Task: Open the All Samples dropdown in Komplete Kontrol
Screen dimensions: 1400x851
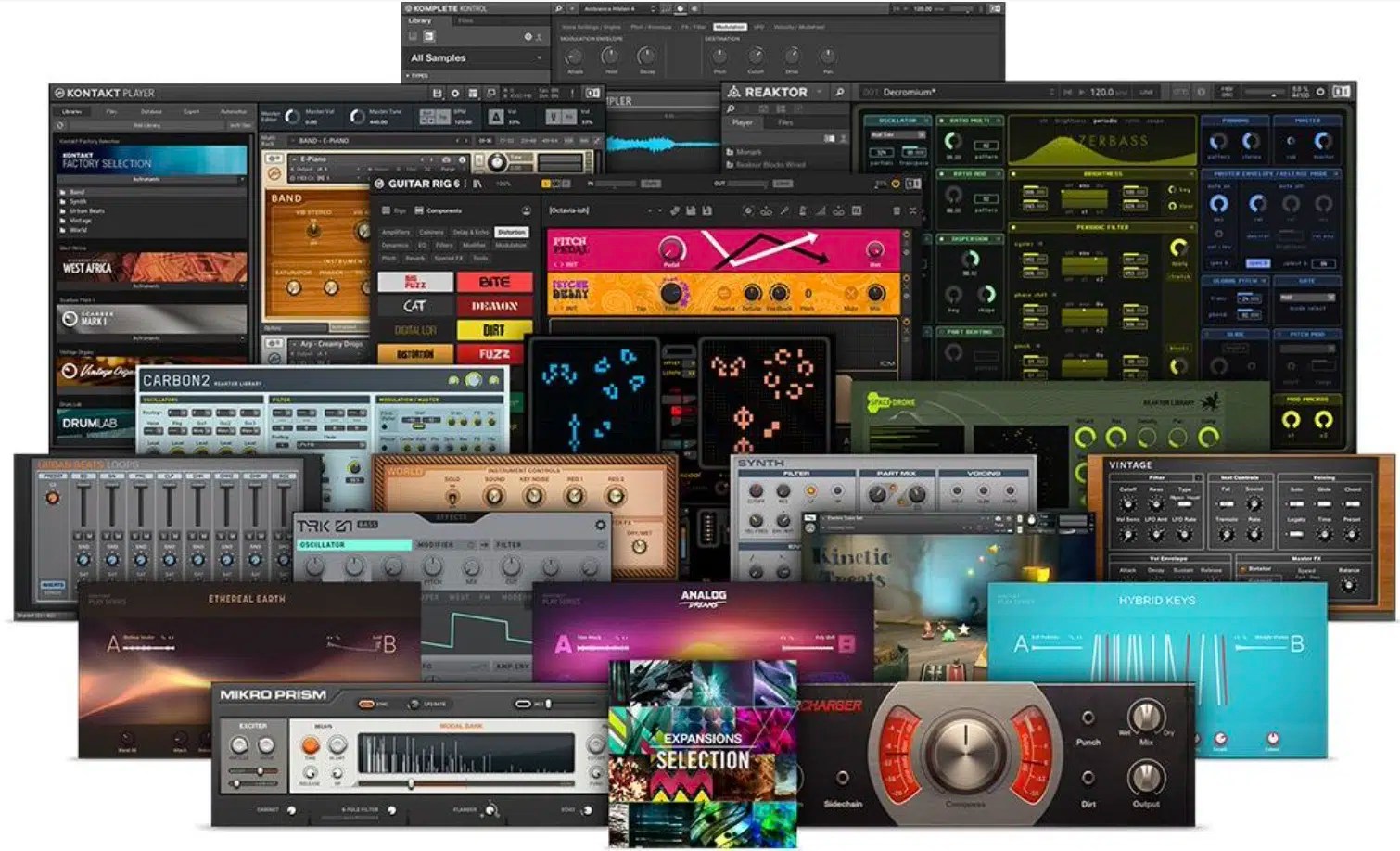Action: (x=475, y=57)
